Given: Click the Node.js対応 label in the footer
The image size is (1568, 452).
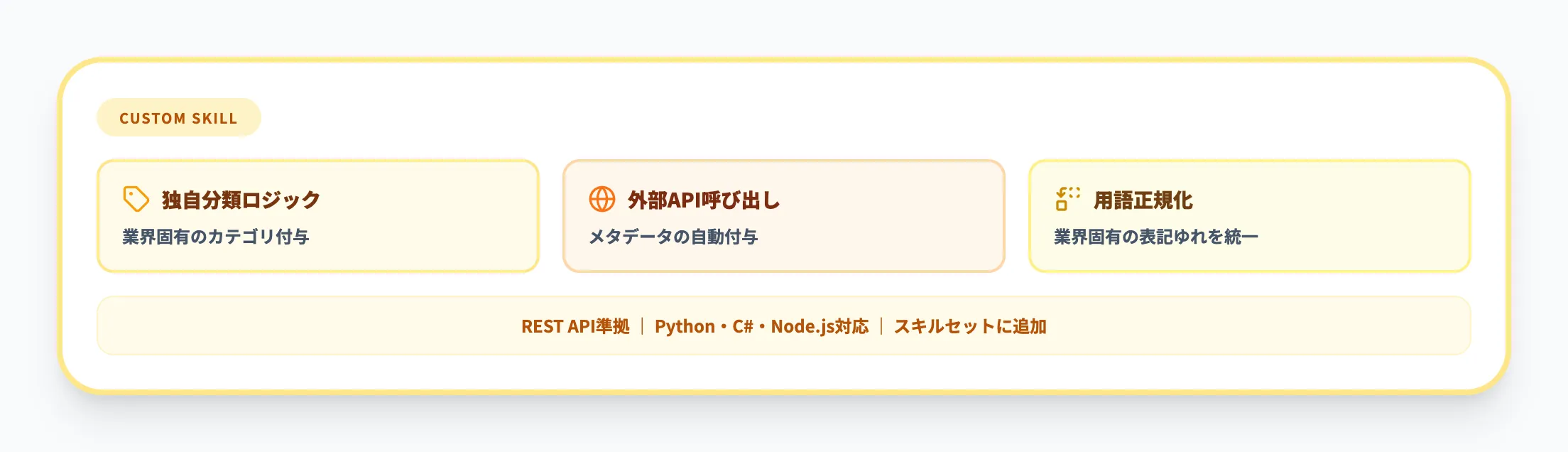Looking at the screenshot, I should (820, 326).
